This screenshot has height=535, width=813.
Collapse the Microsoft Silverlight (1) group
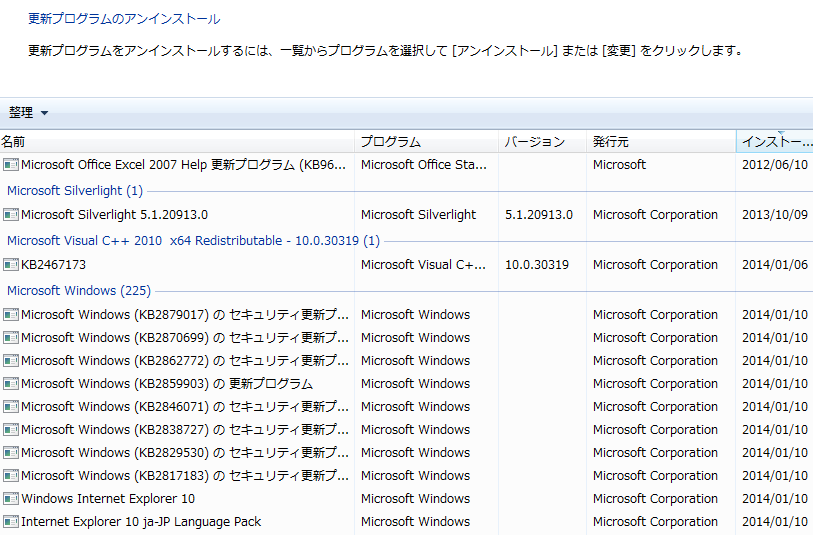[x=75, y=190]
